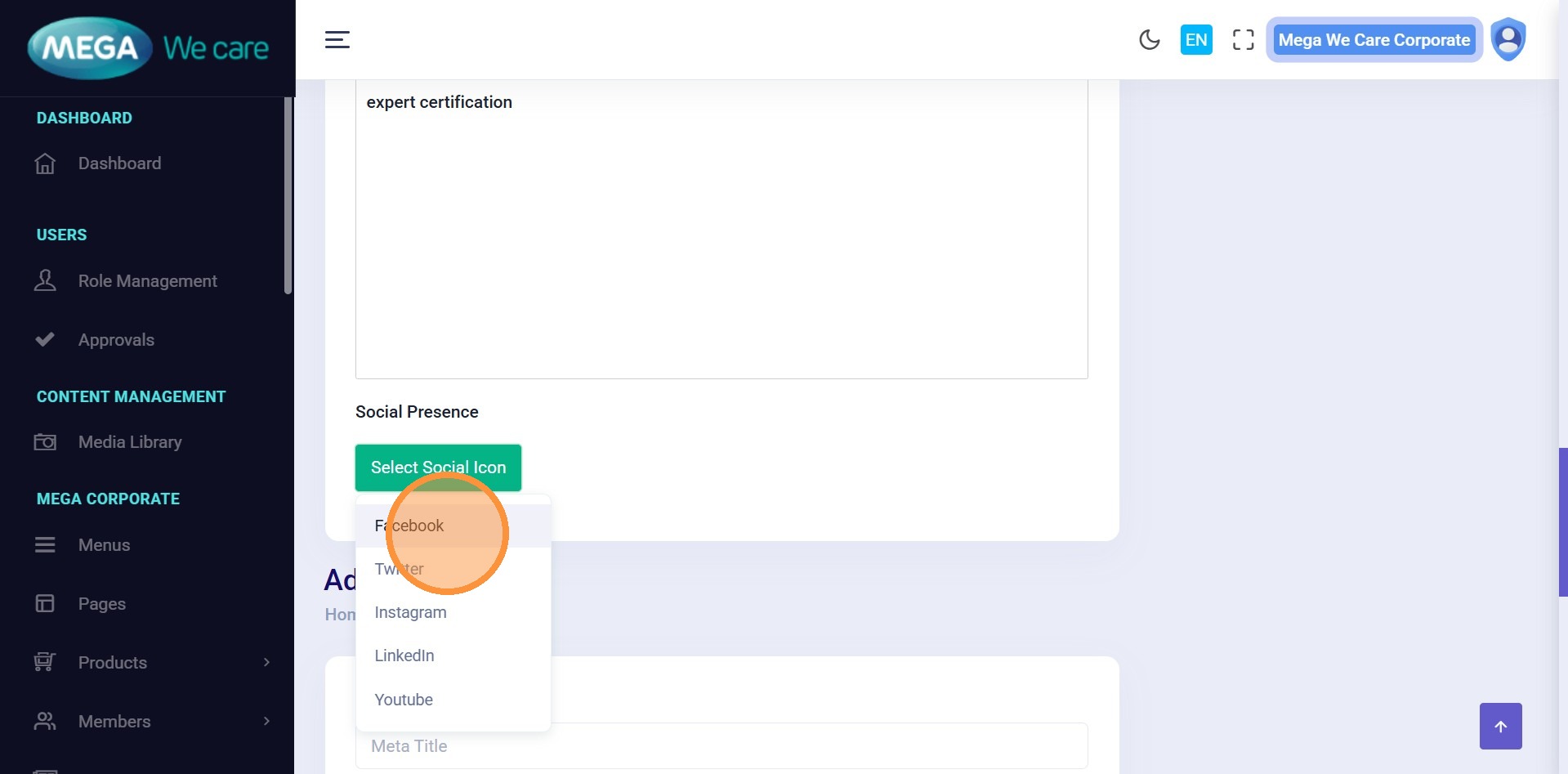Go to Role Management
The width and height of the screenshot is (1568, 774).
click(x=147, y=281)
